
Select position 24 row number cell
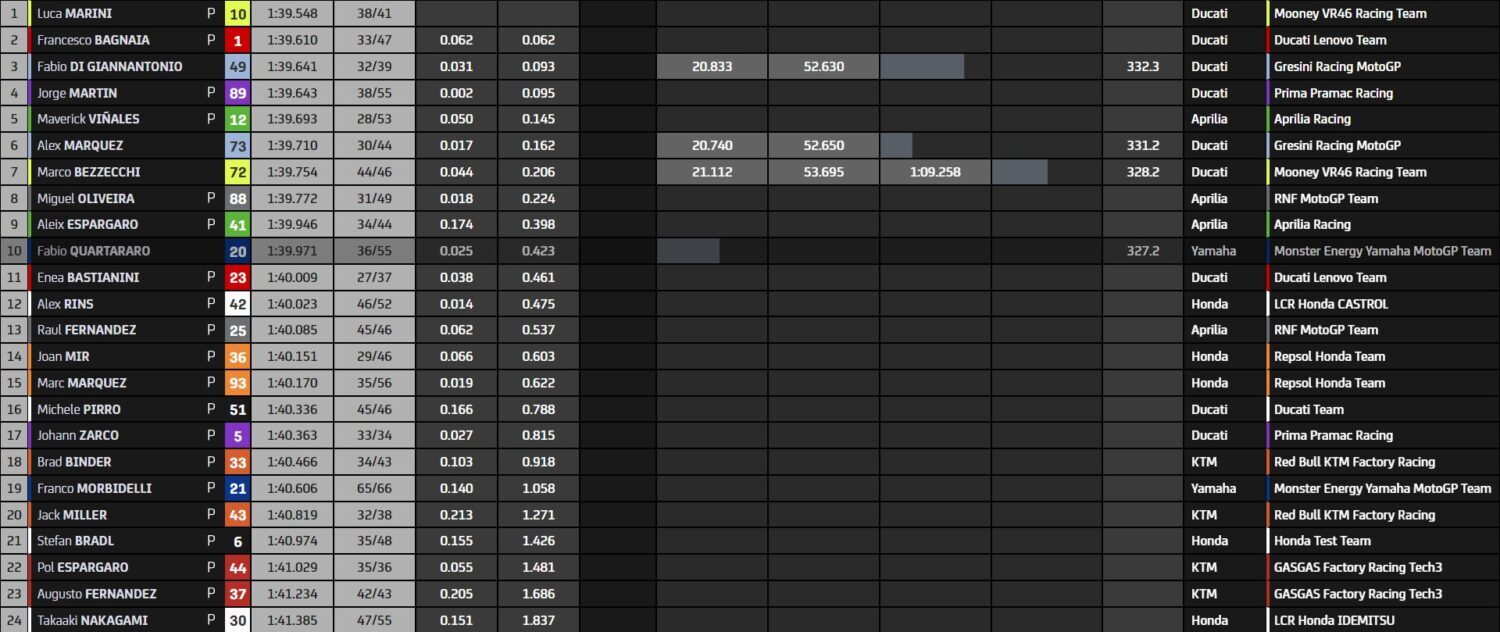(14, 620)
